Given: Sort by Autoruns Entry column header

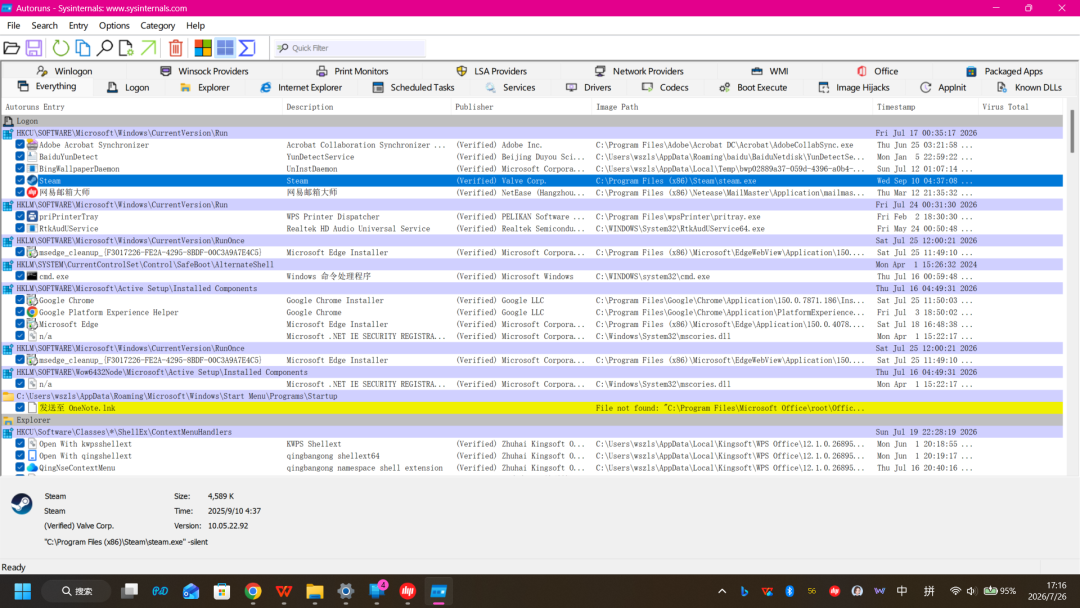Looking at the screenshot, I should 143,107.
